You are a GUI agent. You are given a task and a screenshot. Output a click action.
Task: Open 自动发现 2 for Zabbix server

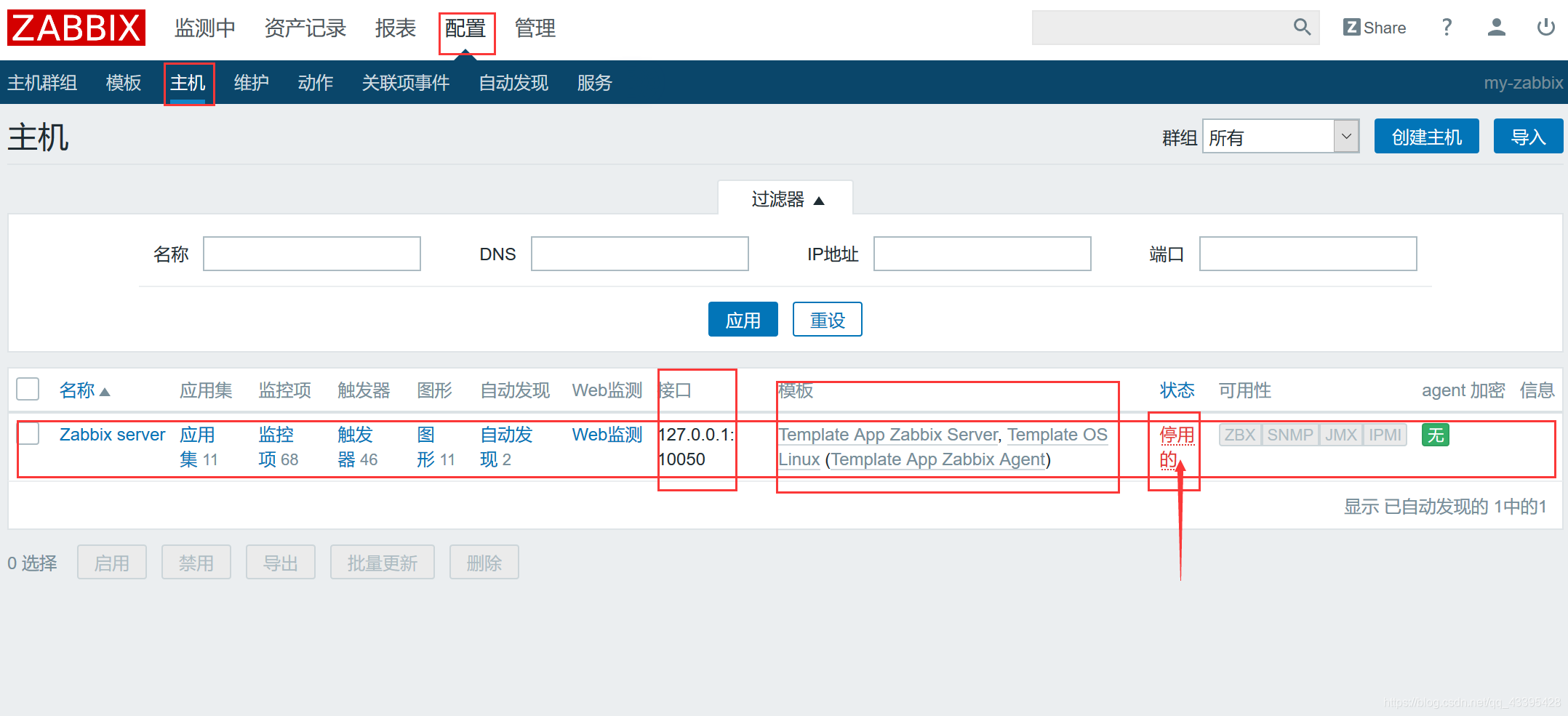(x=506, y=447)
